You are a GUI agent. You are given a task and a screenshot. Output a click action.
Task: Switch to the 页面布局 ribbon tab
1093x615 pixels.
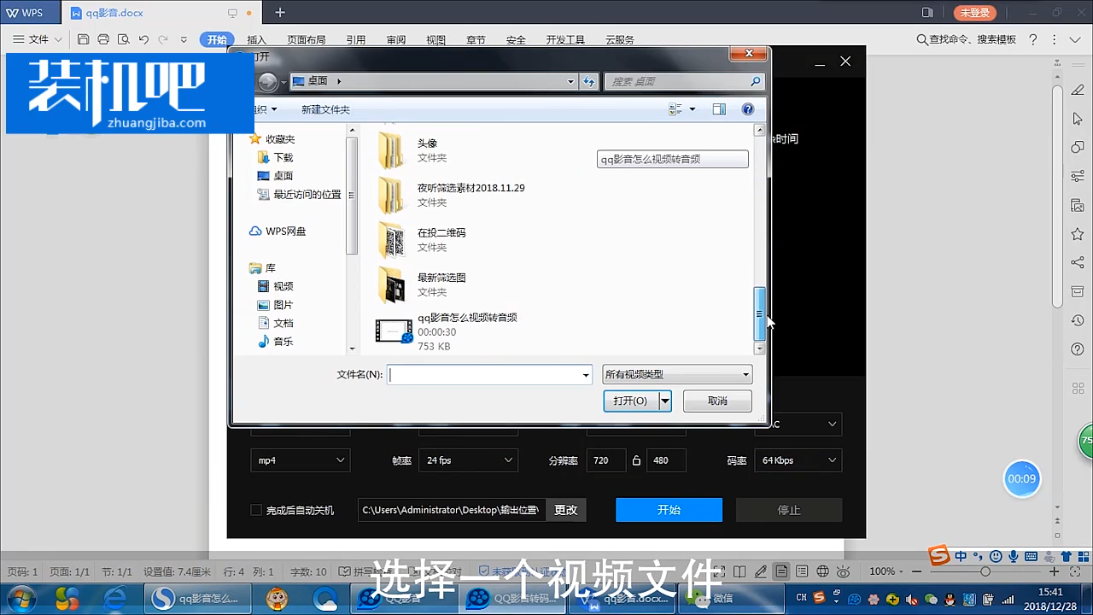[x=306, y=40]
